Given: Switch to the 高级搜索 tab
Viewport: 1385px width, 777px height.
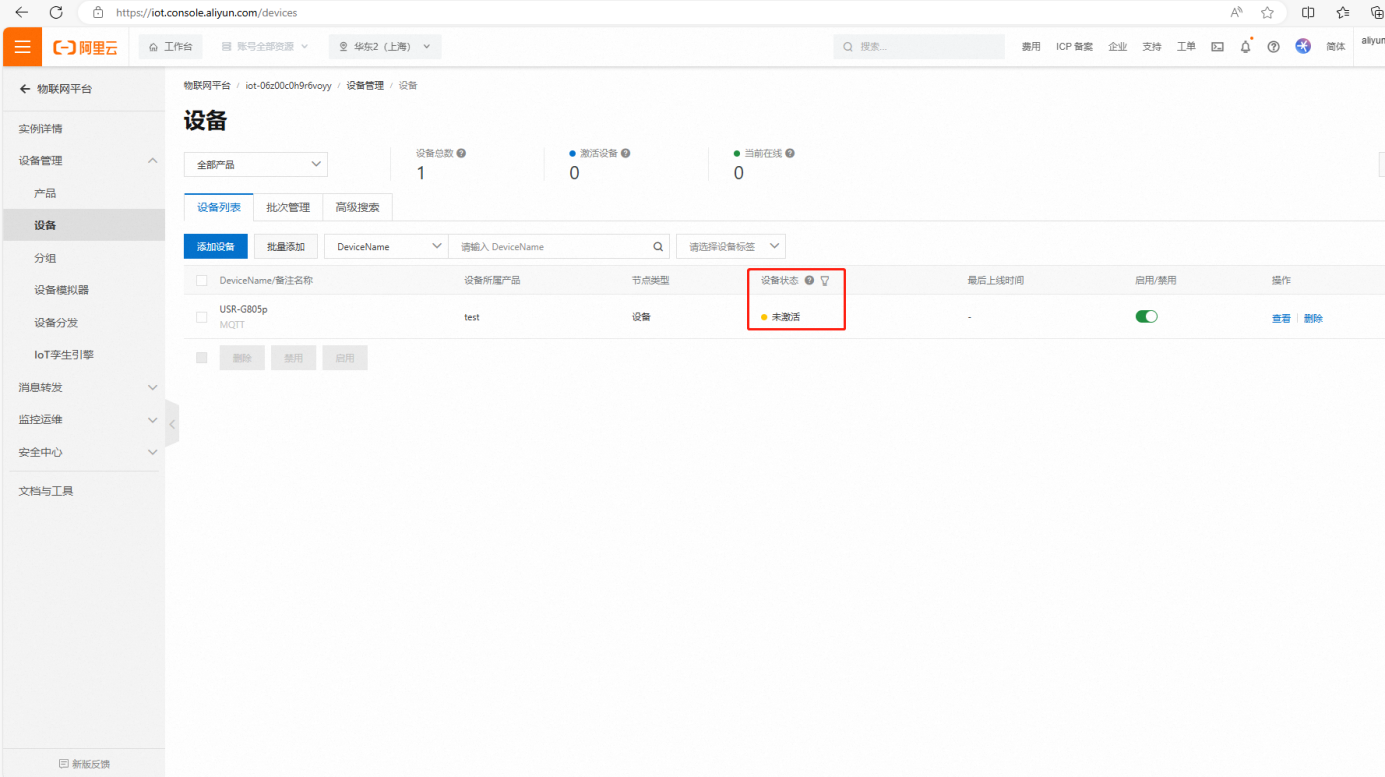Looking at the screenshot, I should tap(357, 207).
